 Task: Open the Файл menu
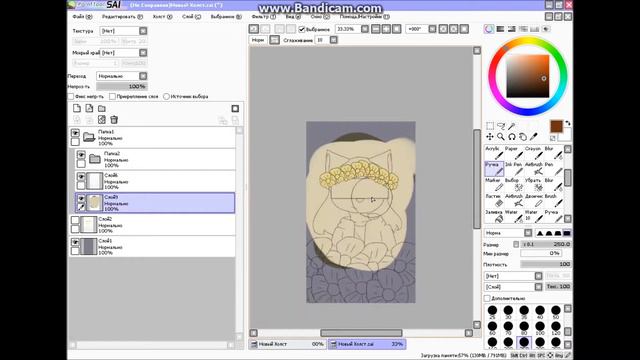[82, 17]
